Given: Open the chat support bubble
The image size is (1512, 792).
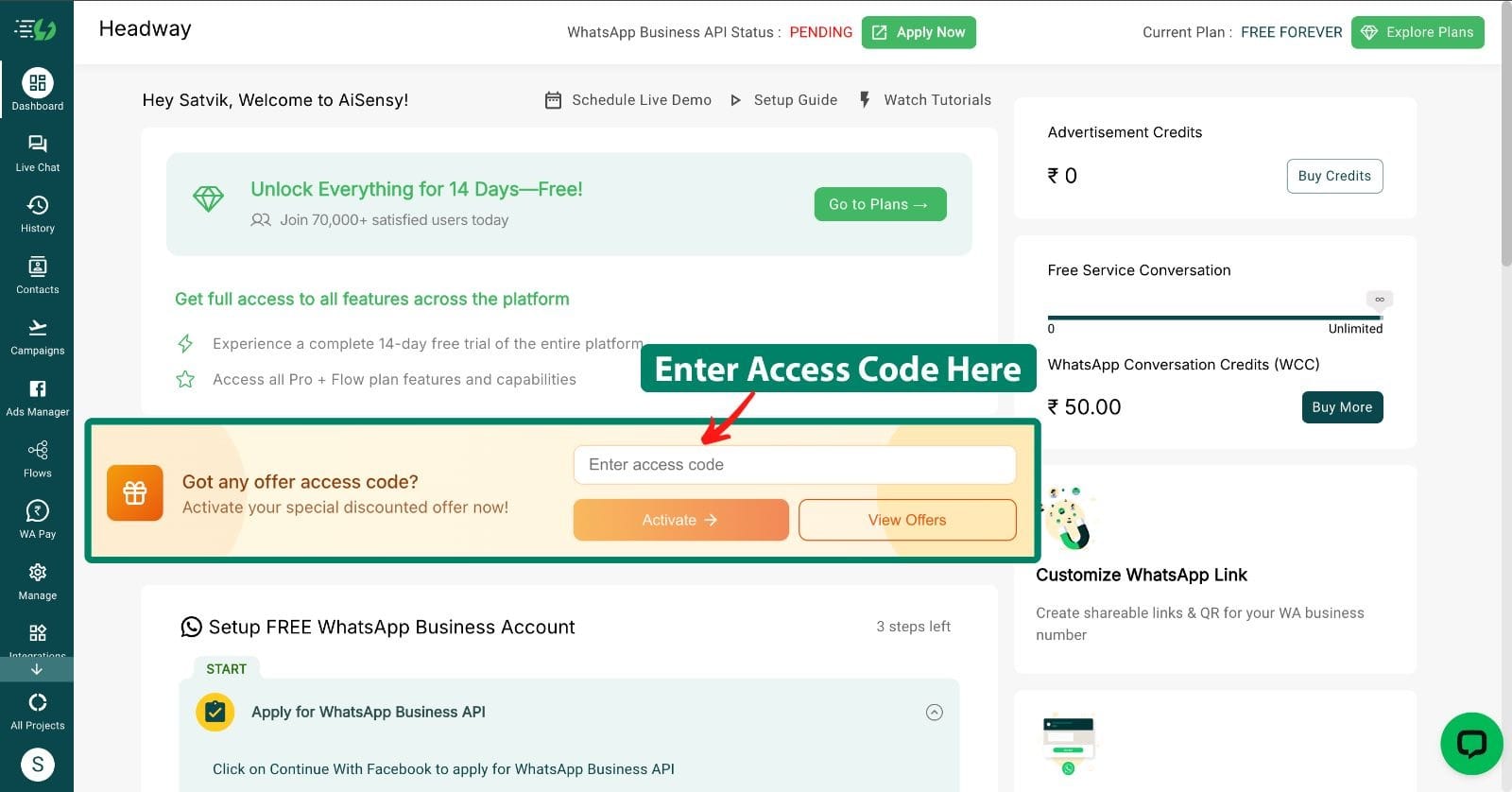Looking at the screenshot, I should 1471,744.
